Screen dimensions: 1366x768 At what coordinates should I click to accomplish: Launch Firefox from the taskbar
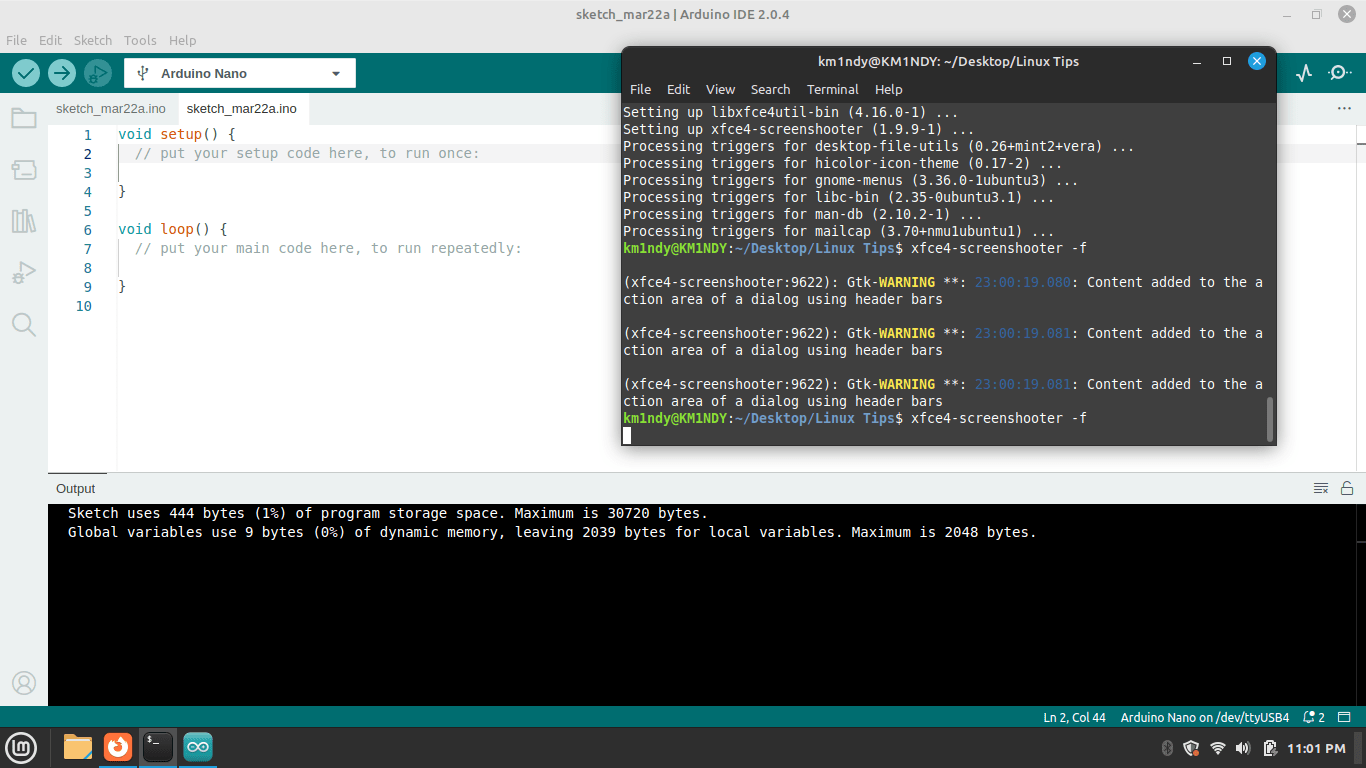pos(118,747)
